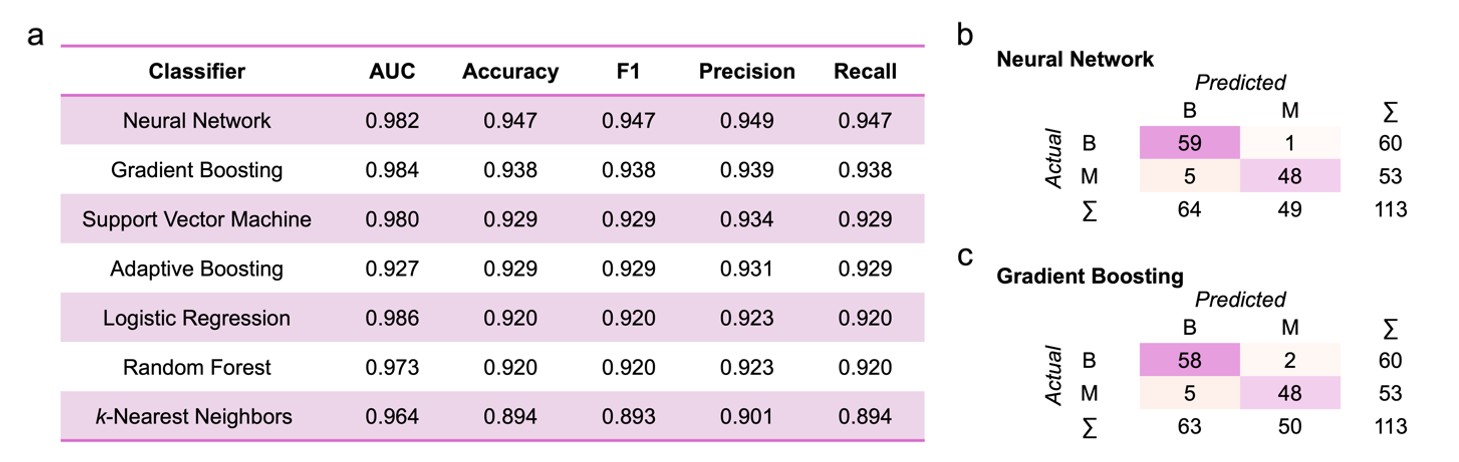Click Logistic Regression's AUC value 0.986
The image size is (1459, 462).
click(392, 318)
